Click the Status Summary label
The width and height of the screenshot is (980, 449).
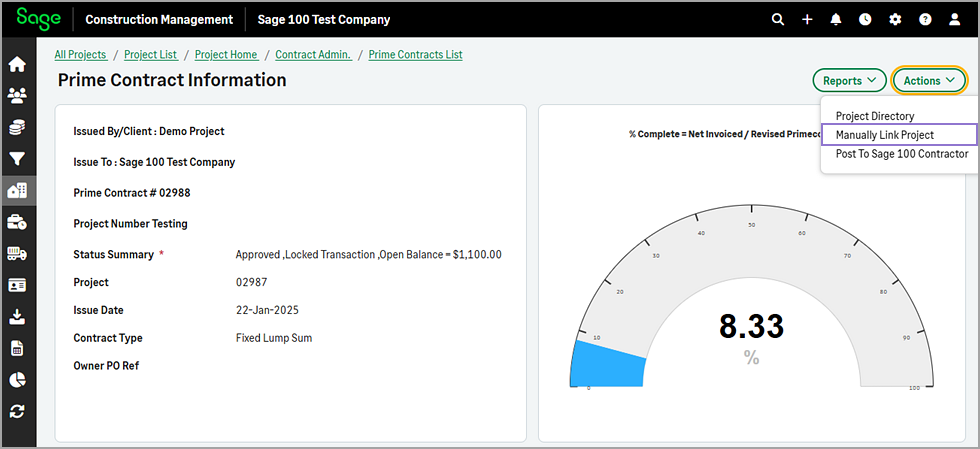113,255
